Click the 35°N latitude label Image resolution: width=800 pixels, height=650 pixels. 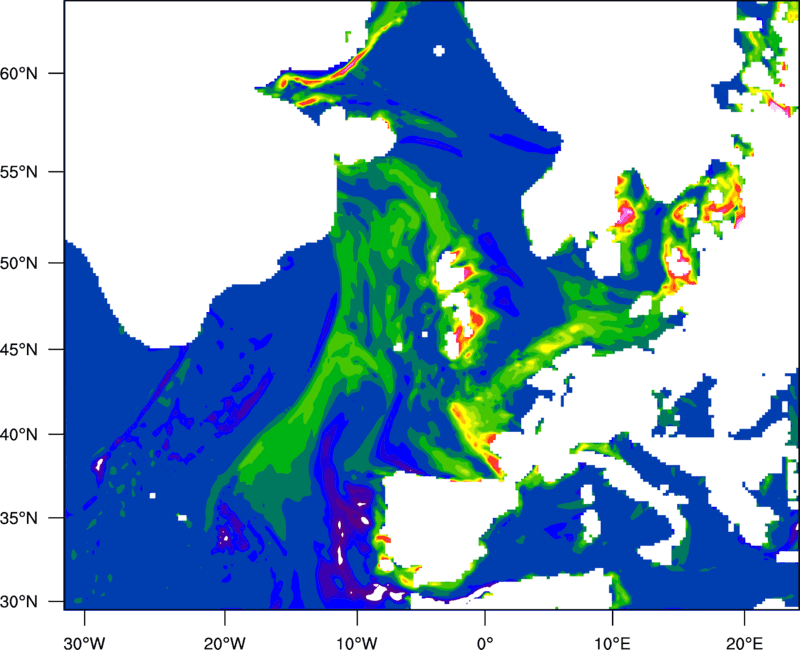[x=19, y=518]
